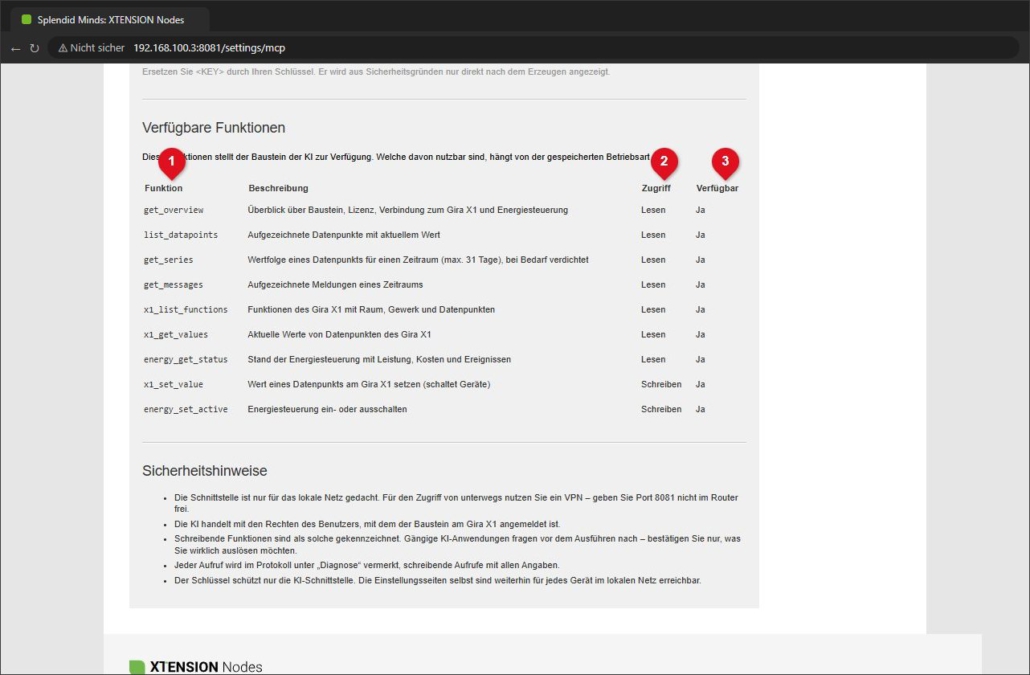Viewport: 1030px width, 675px height.
Task: Reload the page with the refresh icon
Action: coord(34,48)
